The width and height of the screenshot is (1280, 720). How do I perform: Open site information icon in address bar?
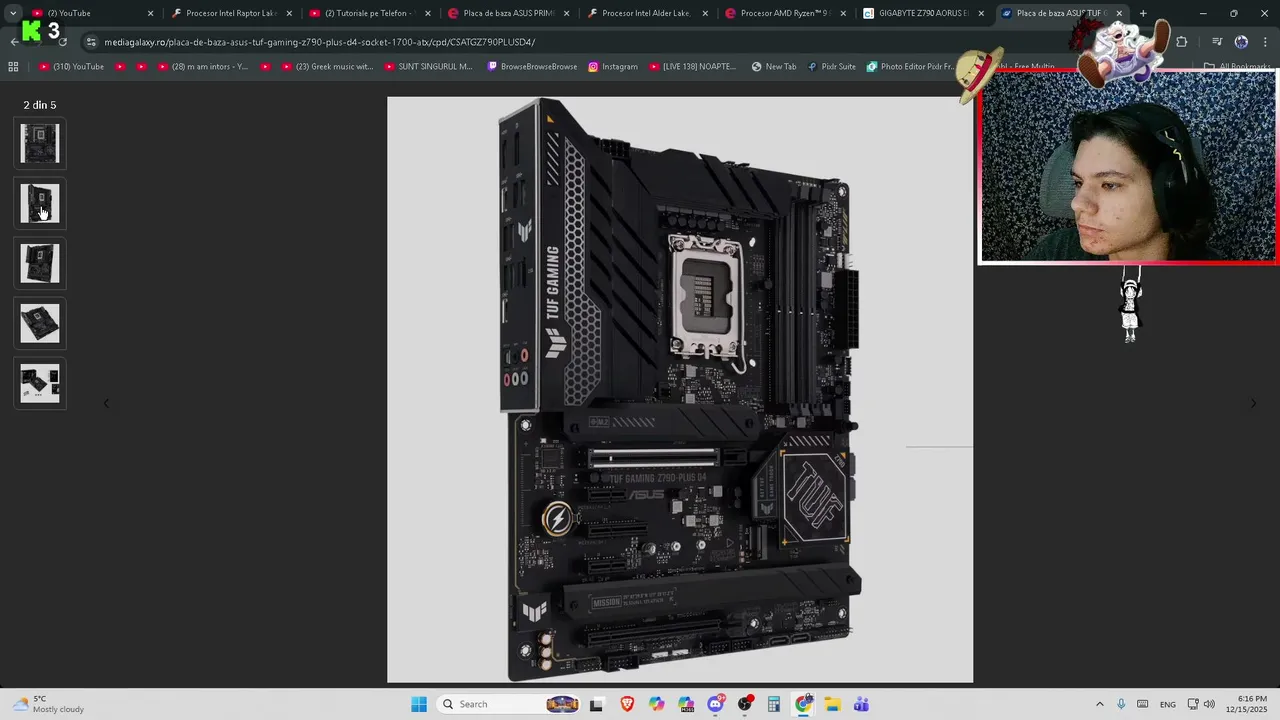[91, 42]
